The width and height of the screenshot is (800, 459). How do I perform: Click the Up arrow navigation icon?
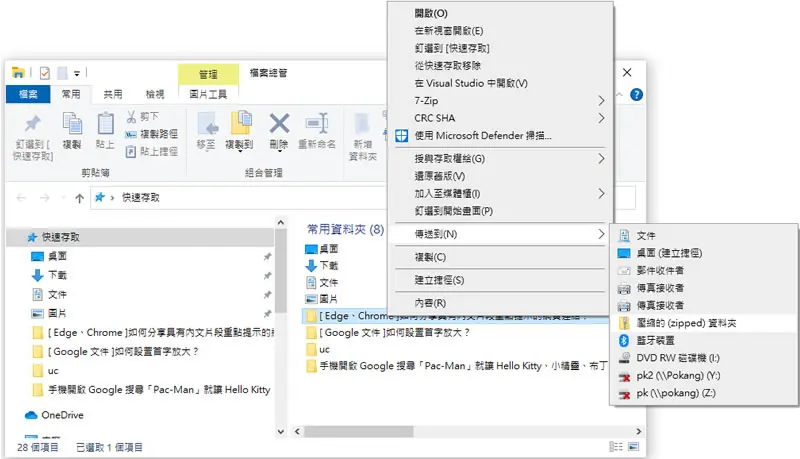79,198
